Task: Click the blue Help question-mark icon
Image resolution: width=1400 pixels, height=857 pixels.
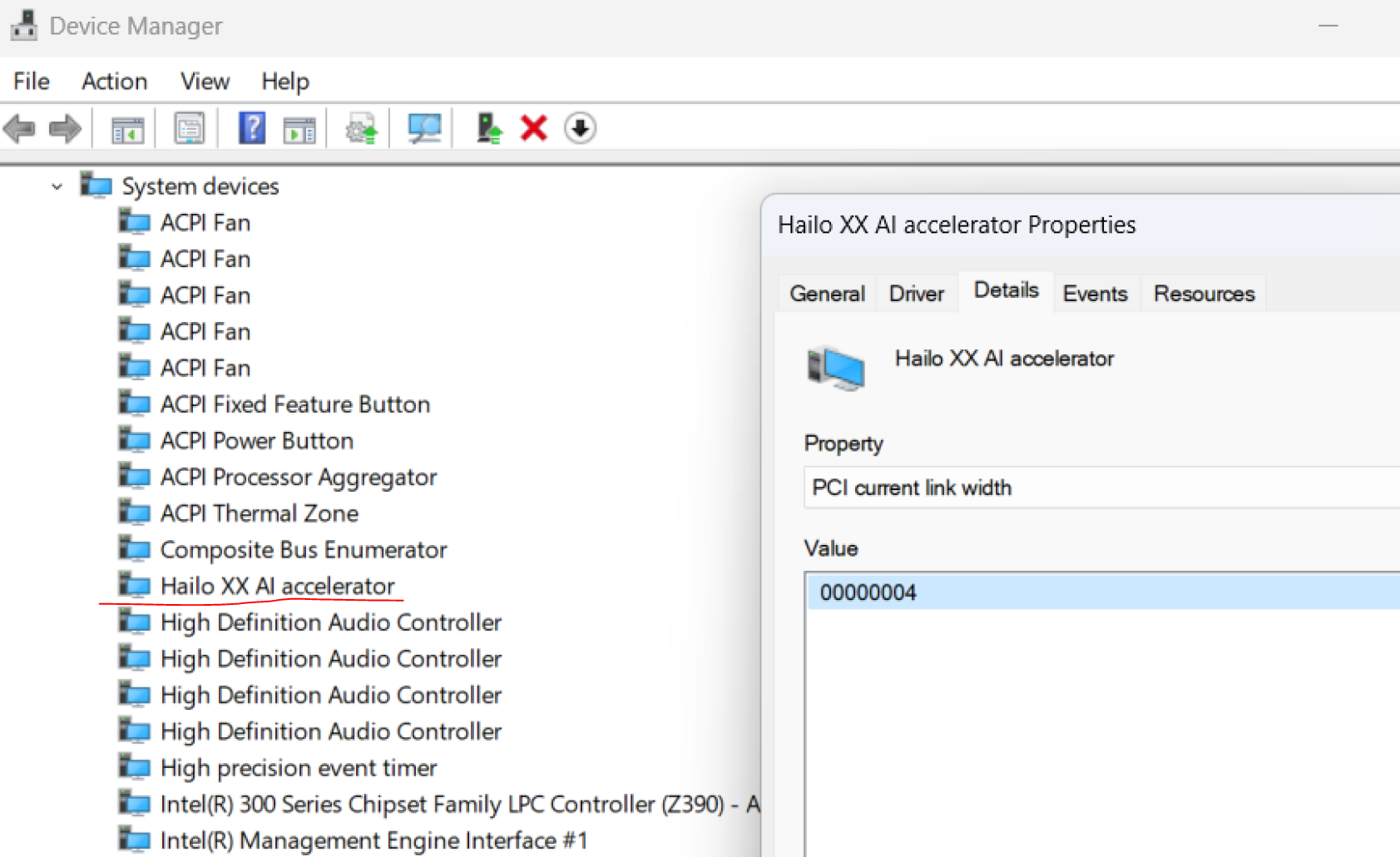Action: coord(252,128)
